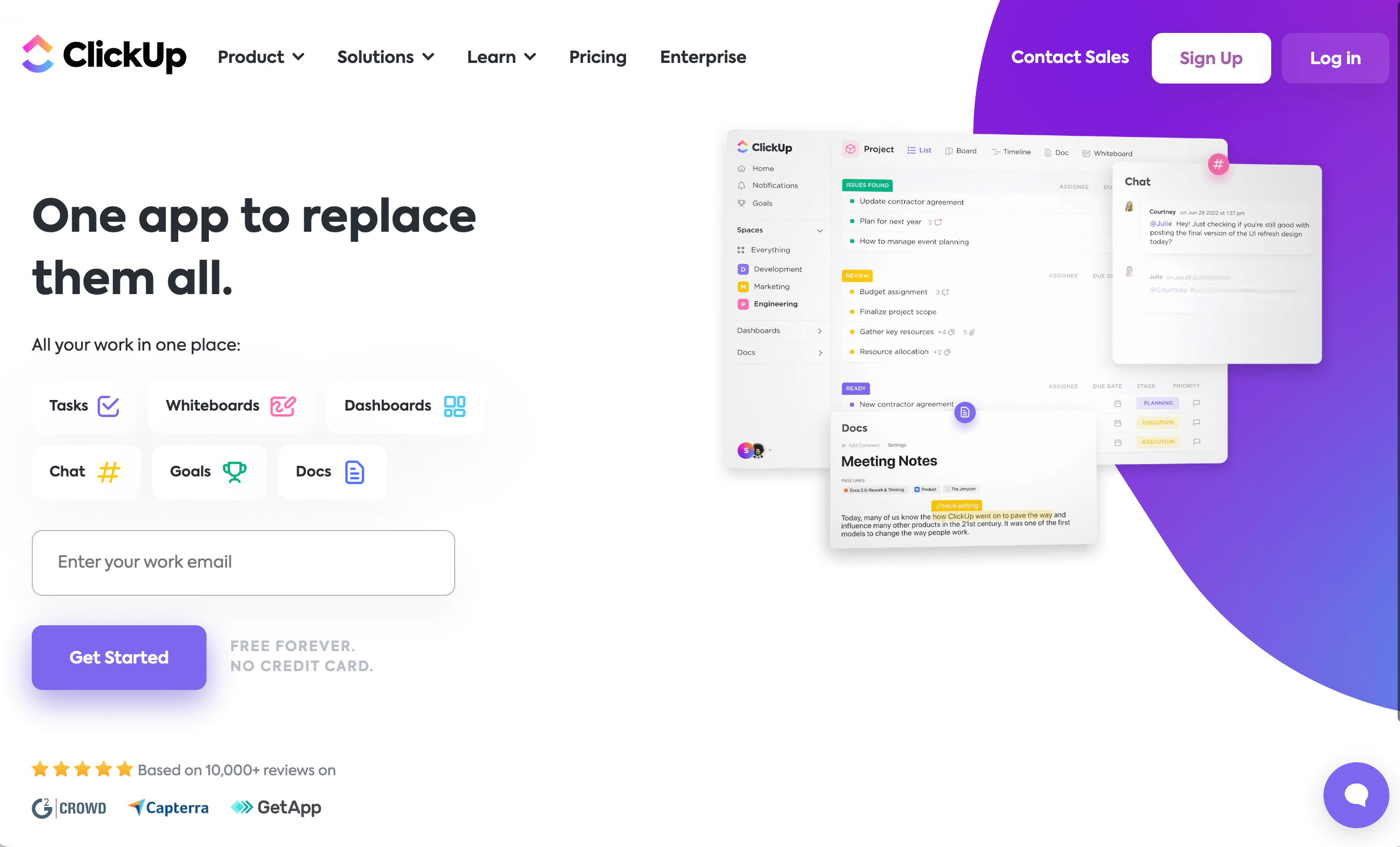Select the Enterprise menu item
This screenshot has height=847, width=1400.
pyautogui.click(x=703, y=57)
